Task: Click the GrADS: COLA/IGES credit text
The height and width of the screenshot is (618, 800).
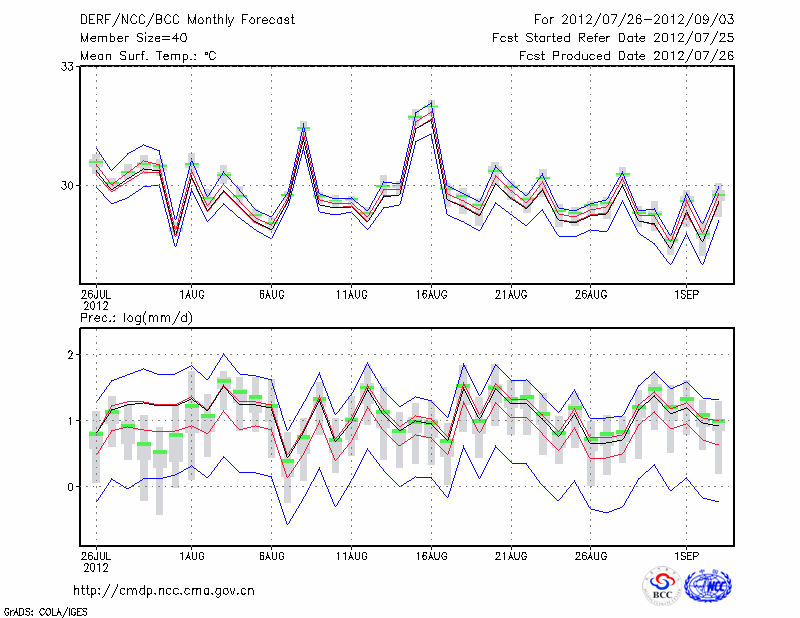Action: click(x=44, y=610)
